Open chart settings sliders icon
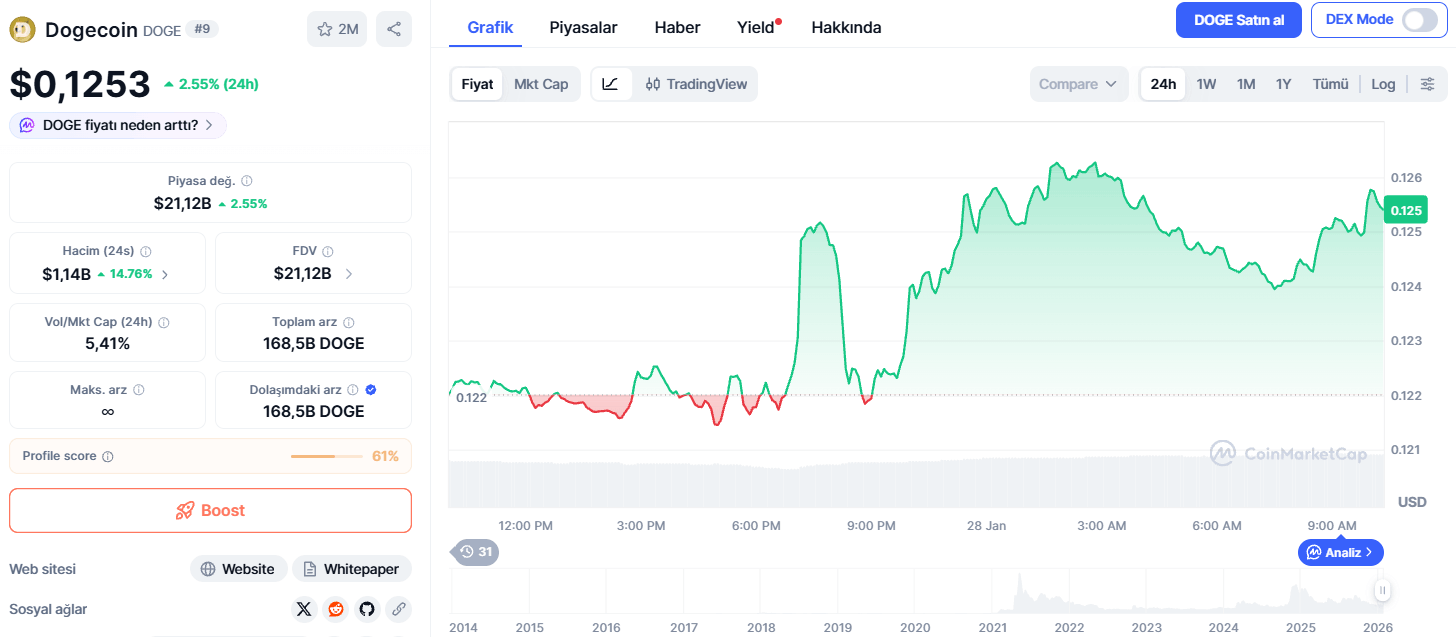 [x=1428, y=84]
